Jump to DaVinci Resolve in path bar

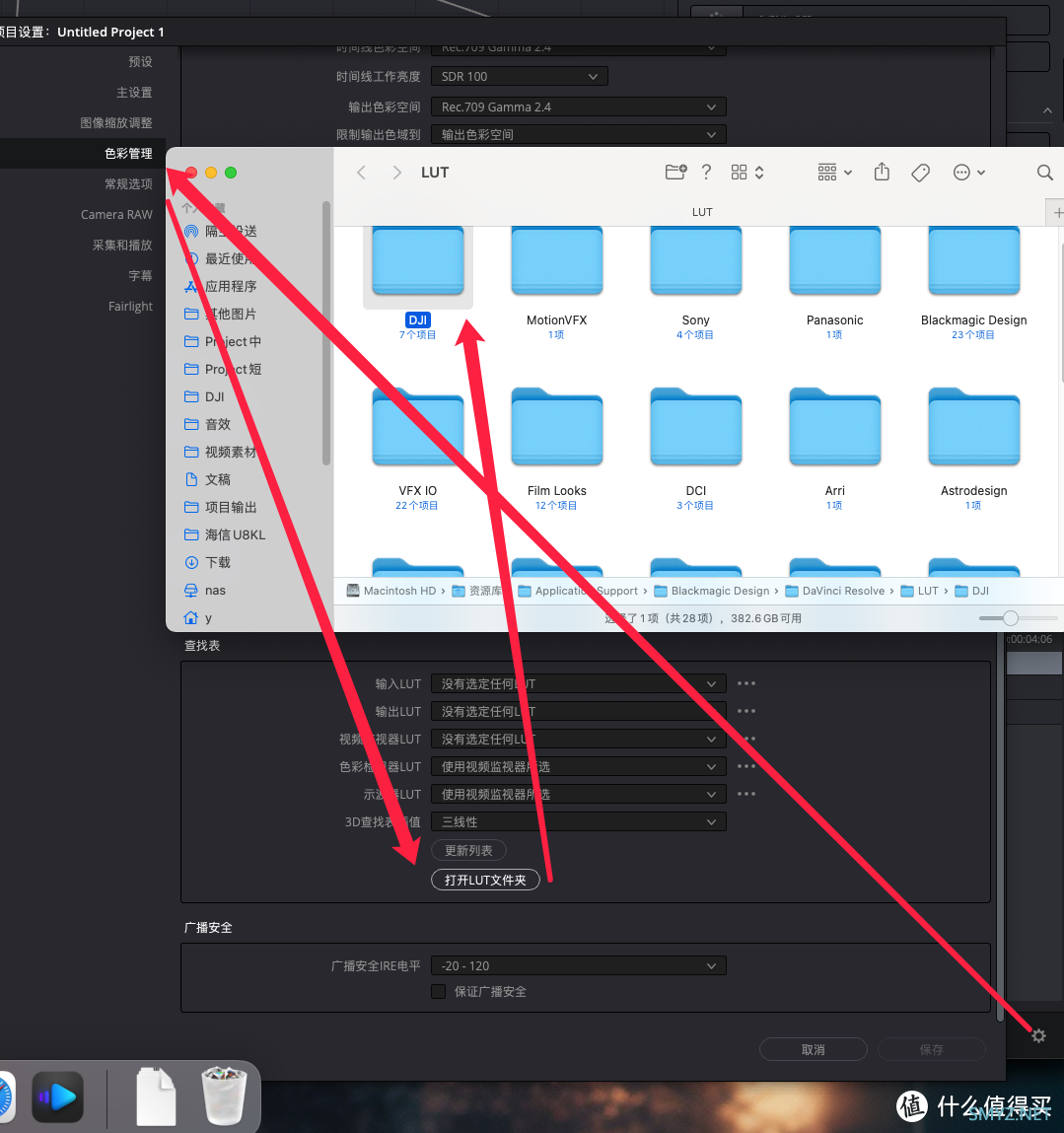(x=834, y=591)
